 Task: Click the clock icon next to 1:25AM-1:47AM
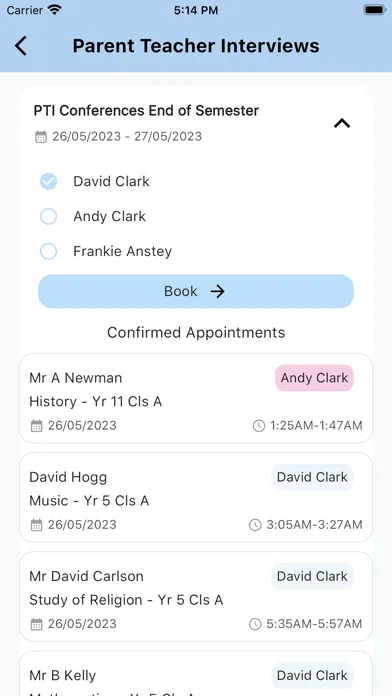pos(259,426)
